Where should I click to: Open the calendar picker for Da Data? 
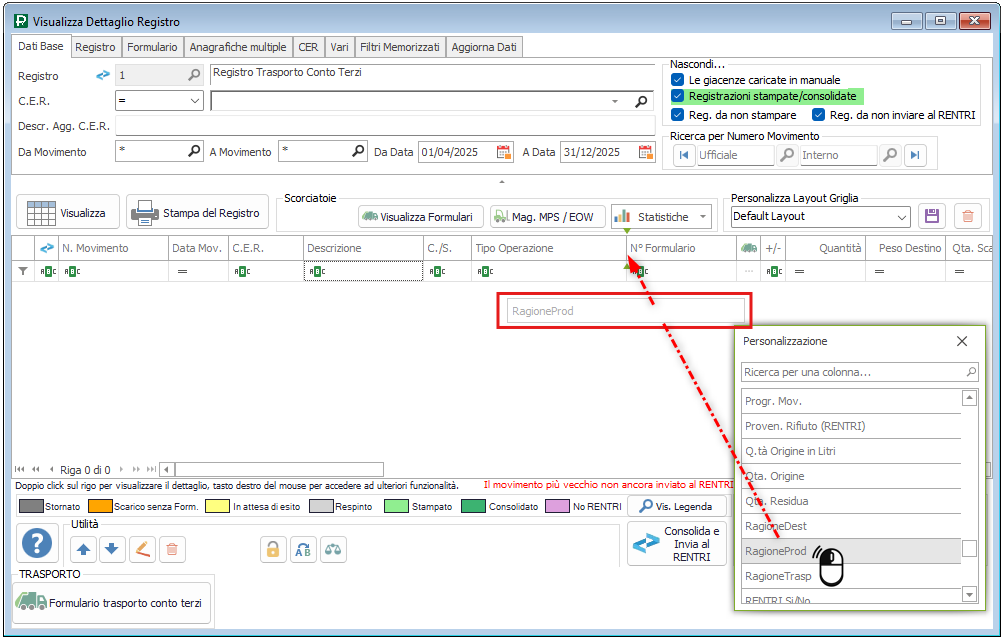505,152
